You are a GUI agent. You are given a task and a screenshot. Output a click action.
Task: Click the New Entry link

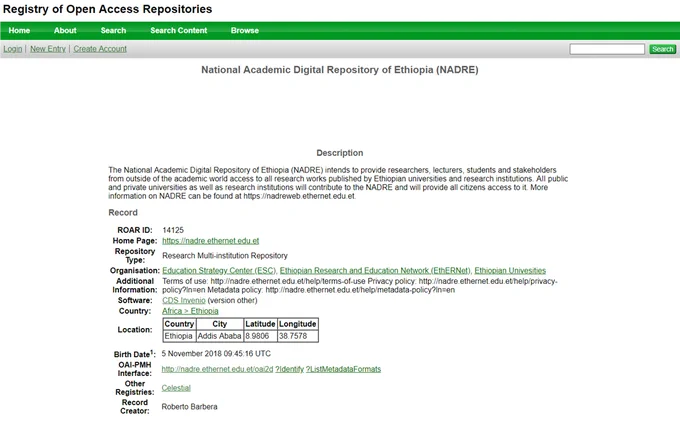pos(48,49)
